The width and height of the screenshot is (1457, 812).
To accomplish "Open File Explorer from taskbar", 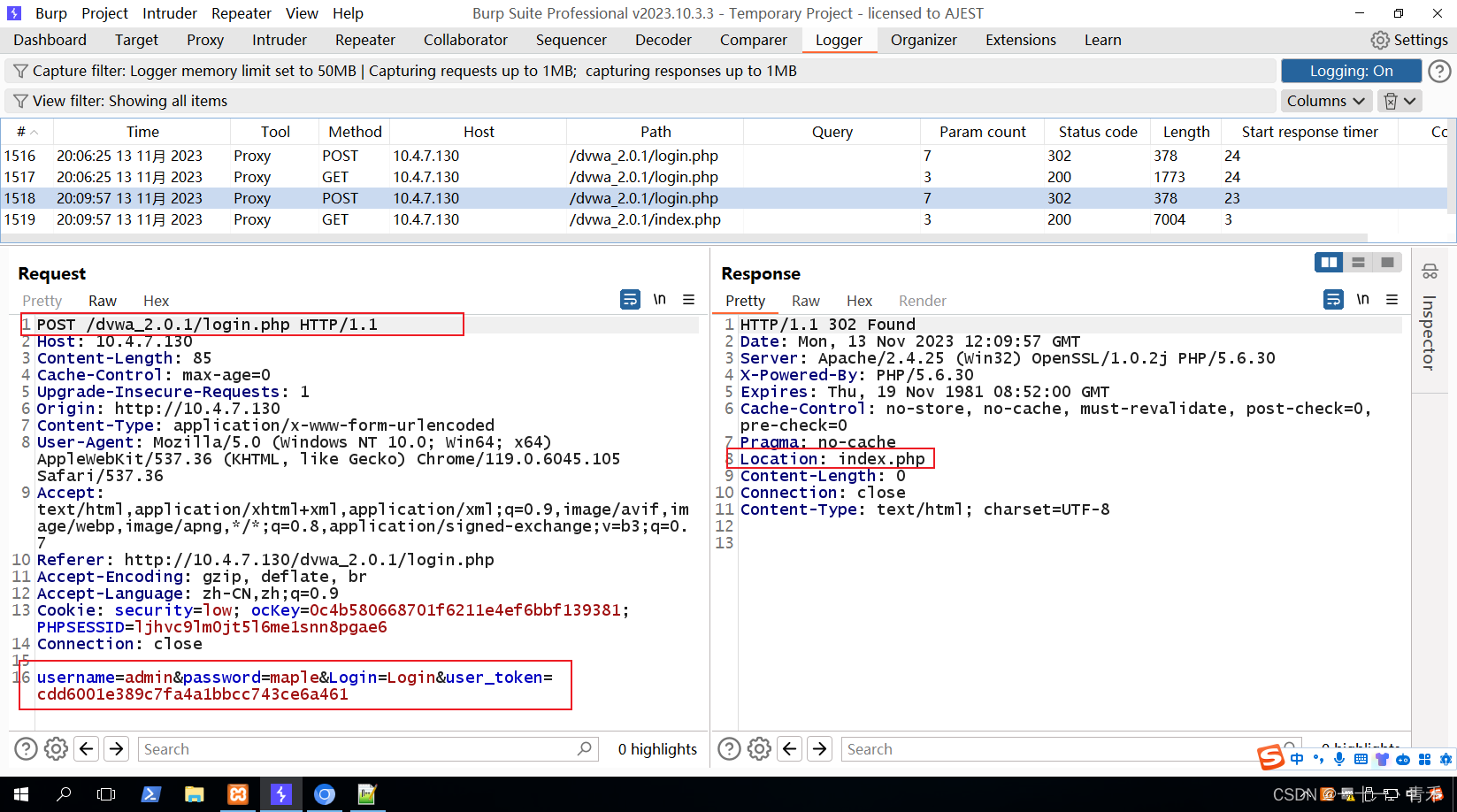I will (194, 794).
